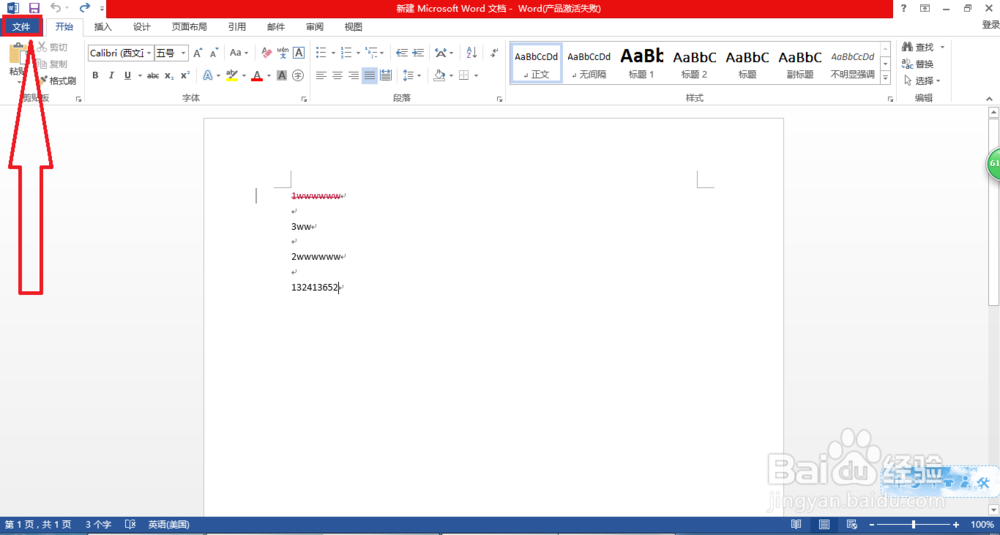
Task: Clear all formatting with the eraser icon
Action: point(267,53)
